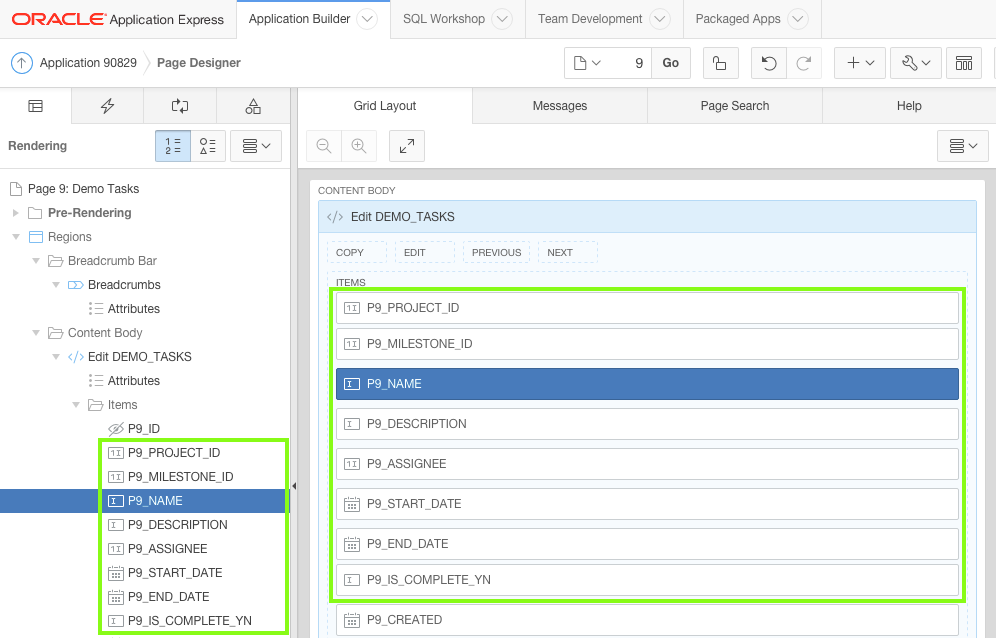Click the Application 90829 breadcrumb link
The width and height of the screenshot is (996, 638).
[88, 63]
